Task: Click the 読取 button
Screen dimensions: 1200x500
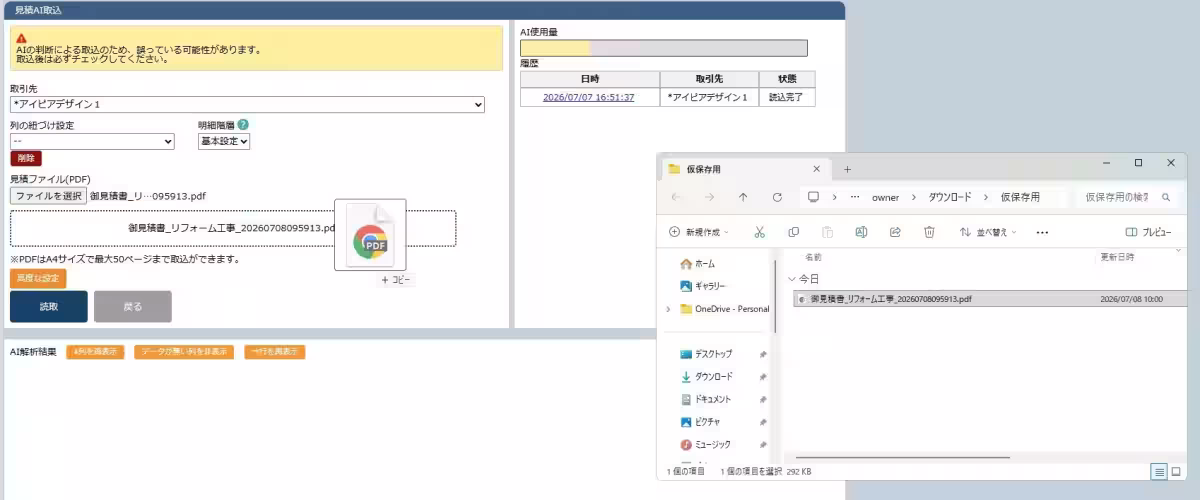Action: coord(49,307)
